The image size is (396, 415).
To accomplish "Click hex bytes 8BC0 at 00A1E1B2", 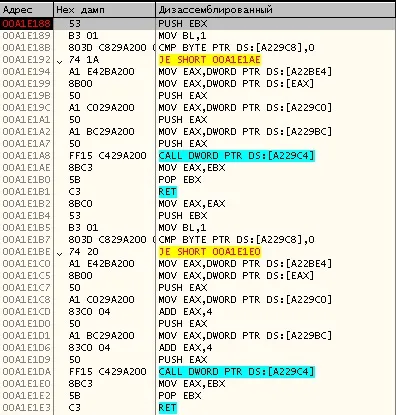I will pyautogui.click(x=80, y=204).
